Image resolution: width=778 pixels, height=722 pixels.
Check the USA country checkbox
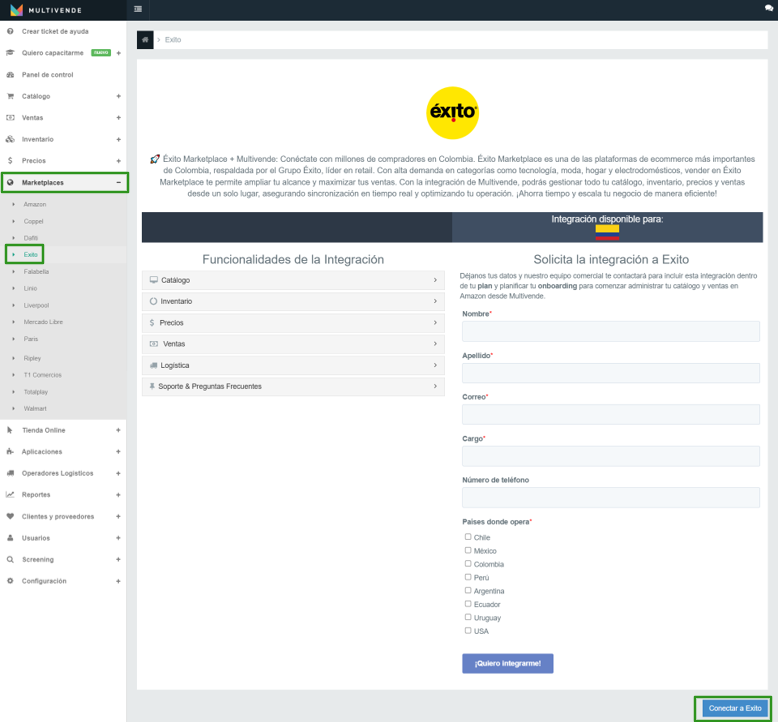(x=468, y=631)
